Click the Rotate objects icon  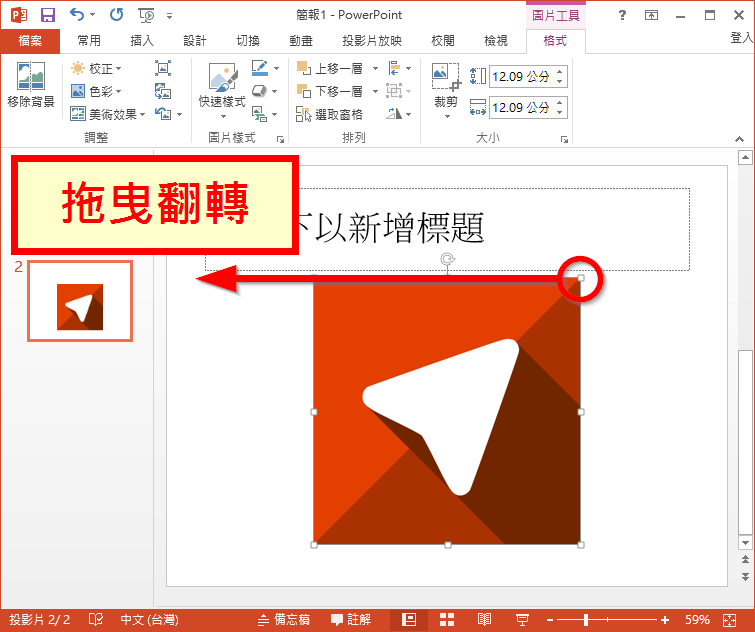(x=394, y=114)
